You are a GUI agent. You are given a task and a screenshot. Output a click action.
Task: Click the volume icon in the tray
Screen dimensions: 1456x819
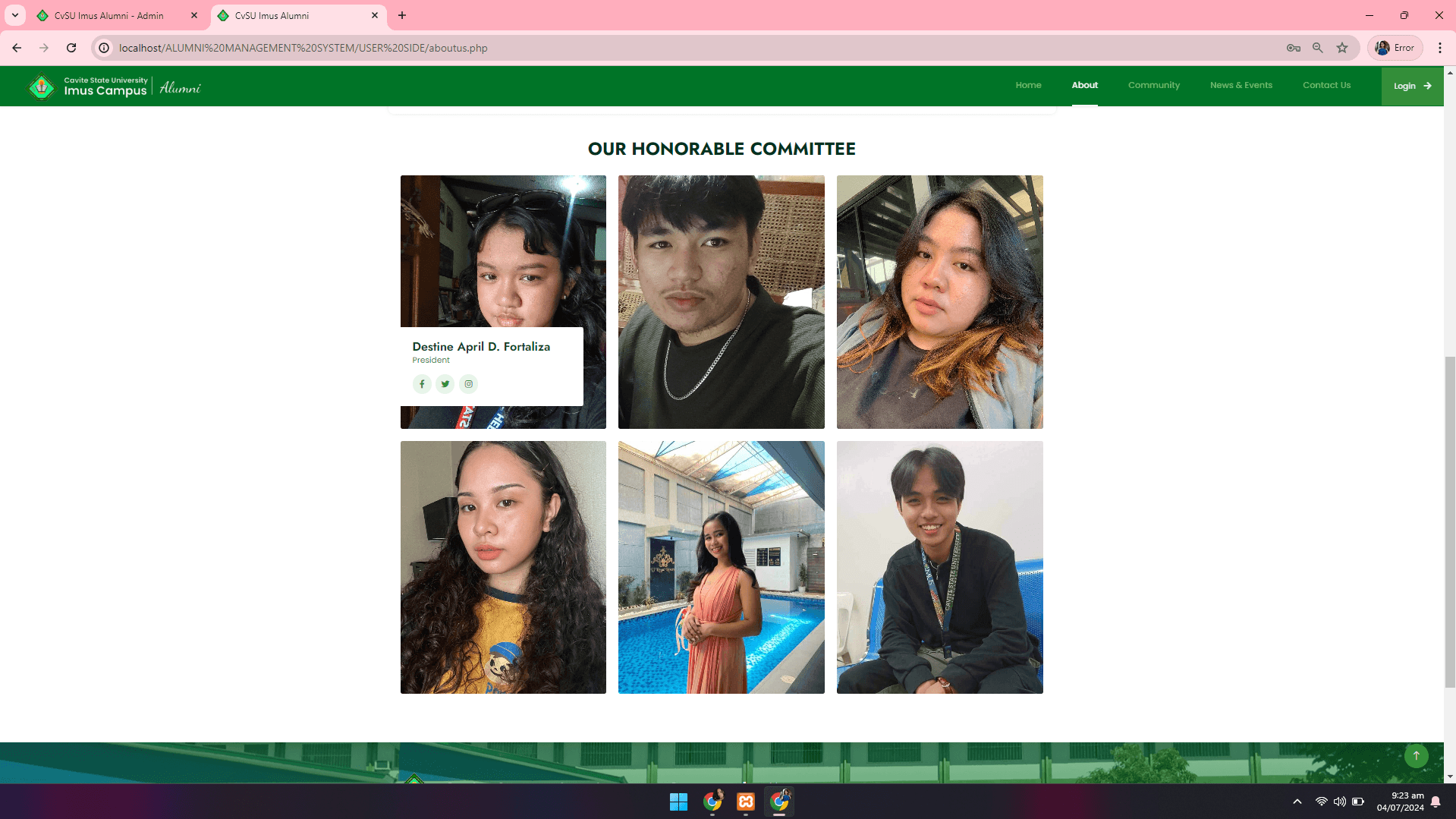point(1338,802)
